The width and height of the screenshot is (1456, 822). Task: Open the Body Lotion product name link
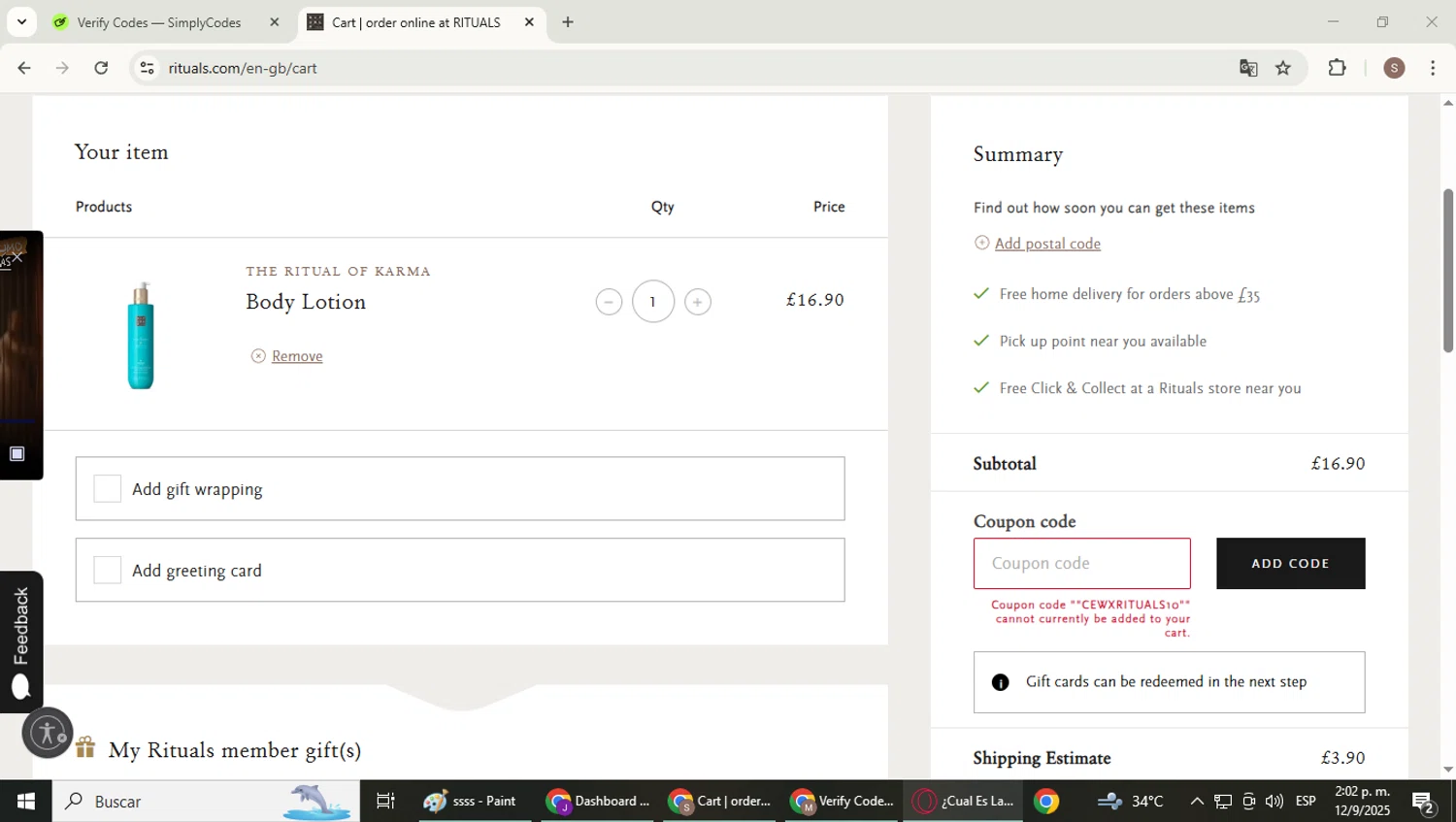point(306,302)
